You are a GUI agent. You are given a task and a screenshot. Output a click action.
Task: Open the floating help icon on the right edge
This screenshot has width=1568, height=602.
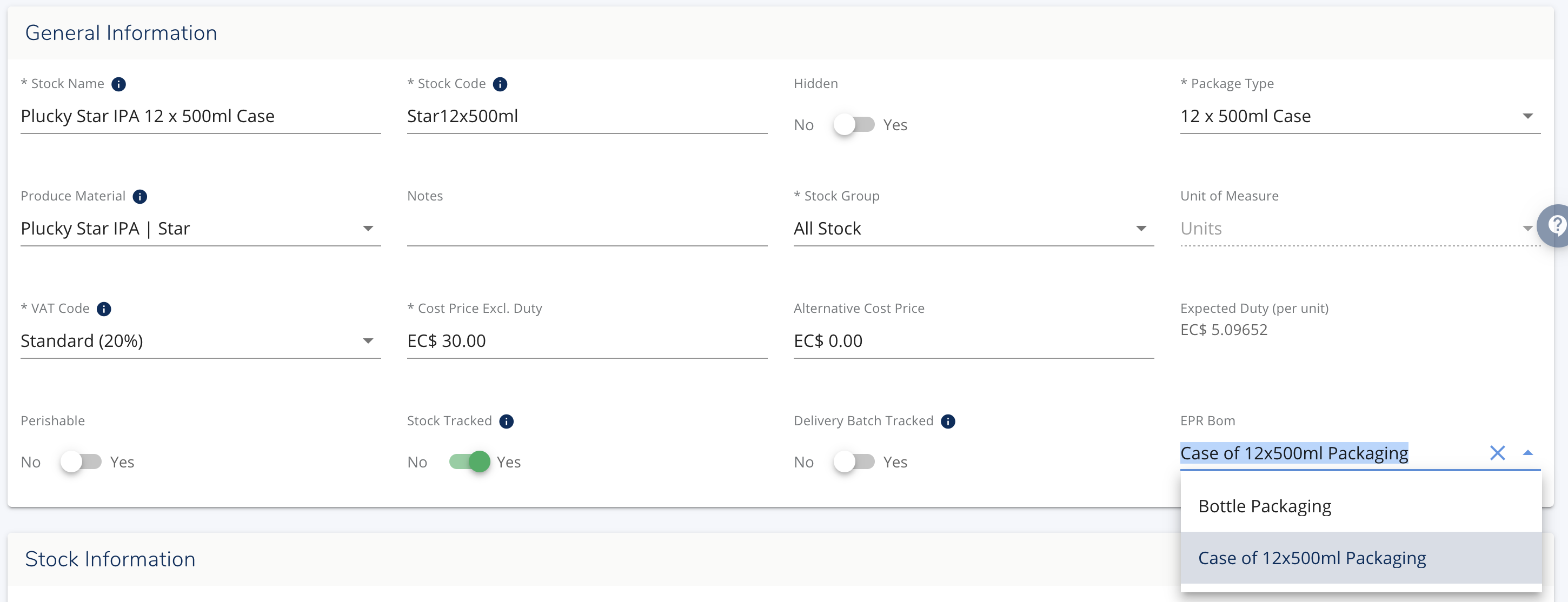(1556, 224)
